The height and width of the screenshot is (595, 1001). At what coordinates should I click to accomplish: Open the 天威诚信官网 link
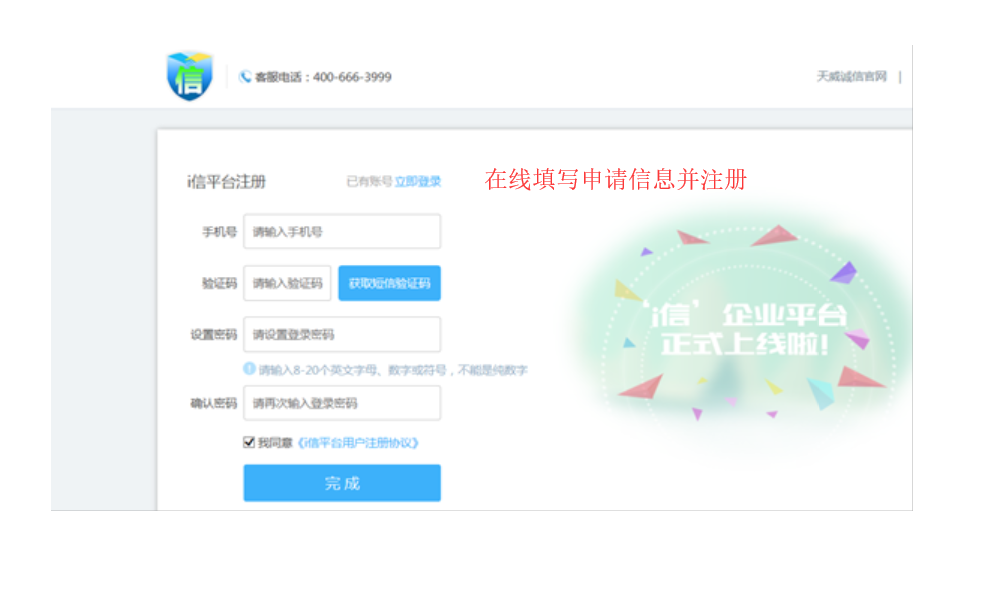tap(851, 77)
